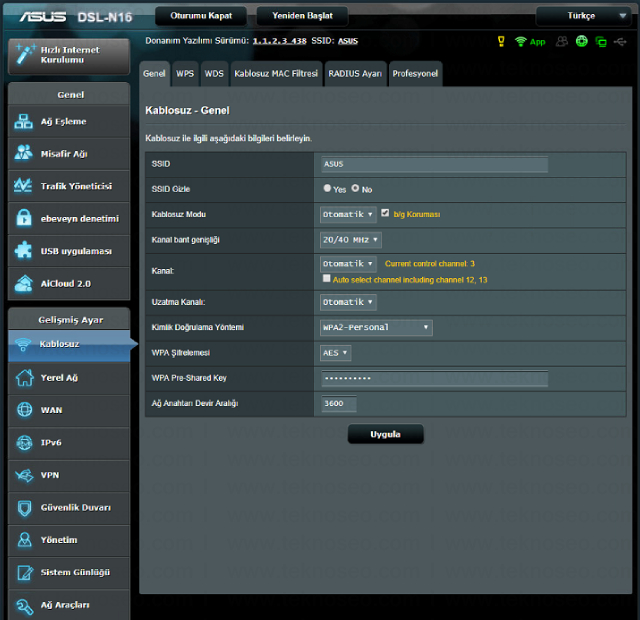This screenshot has height=620, width=640.
Task: Click the Kablosuz wifi icon in sidebar
Action: pos(23,344)
